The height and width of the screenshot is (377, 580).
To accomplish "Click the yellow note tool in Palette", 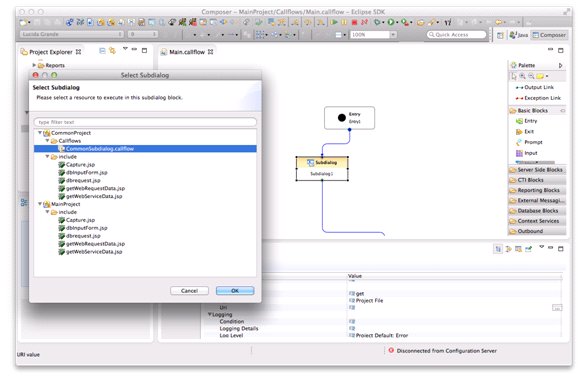I will click(x=540, y=76).
